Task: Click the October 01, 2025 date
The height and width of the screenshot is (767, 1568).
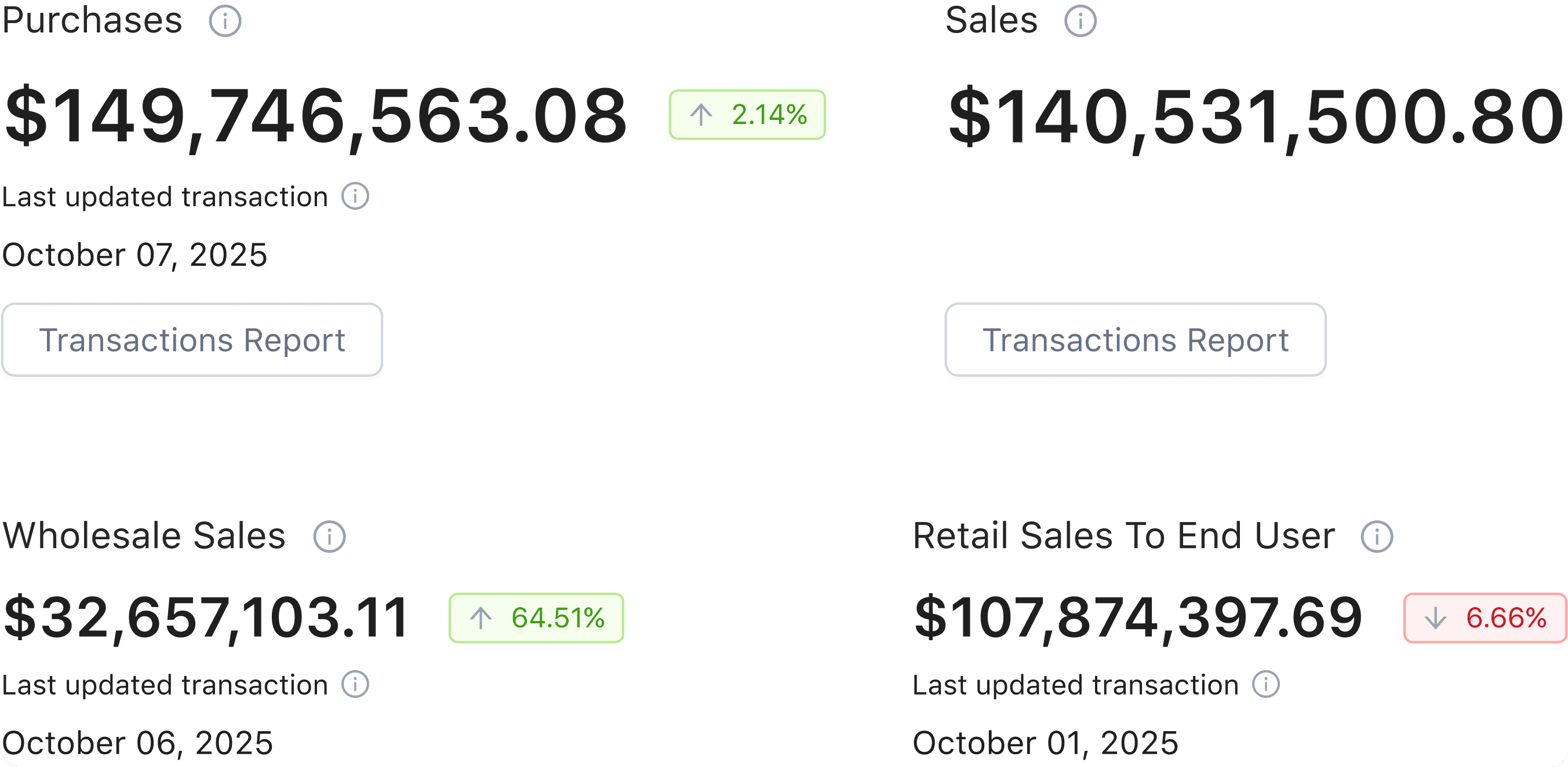Action: (x=1045, y=743)
